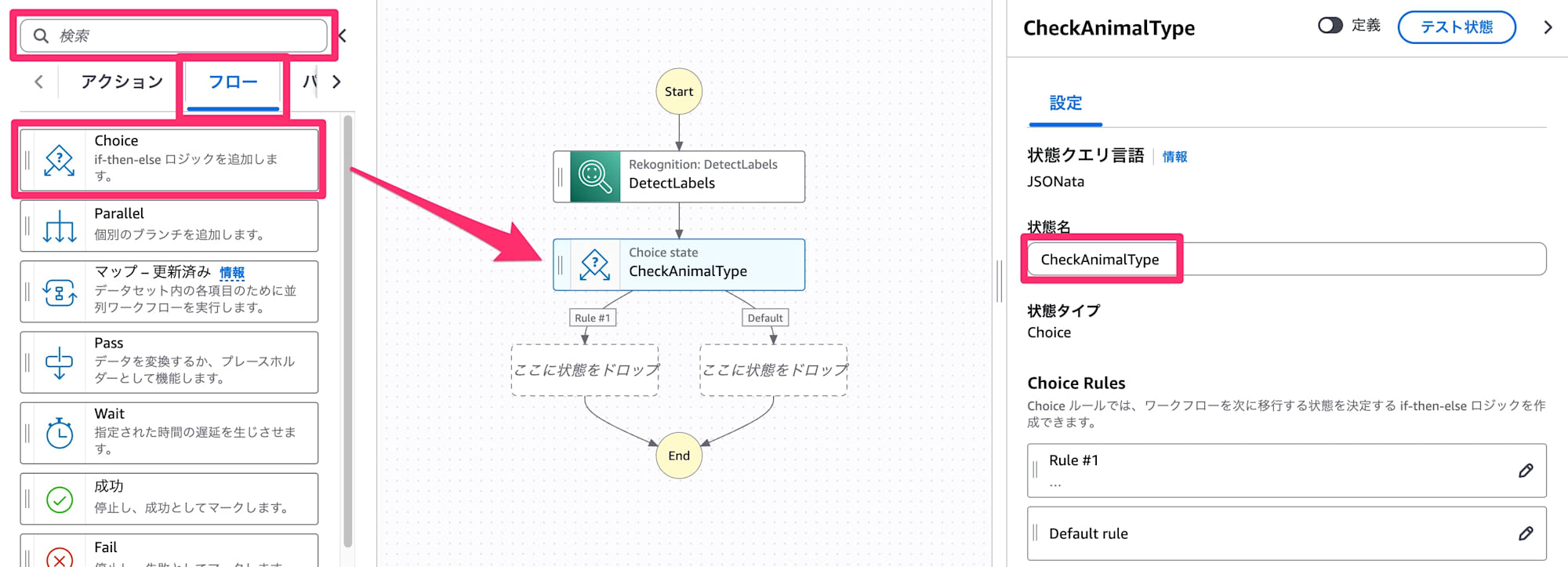This screenshot has width=1568, height=567.
Task: Click the 状態名 CheckAnimalType input field
Action: coord(1286,260)
